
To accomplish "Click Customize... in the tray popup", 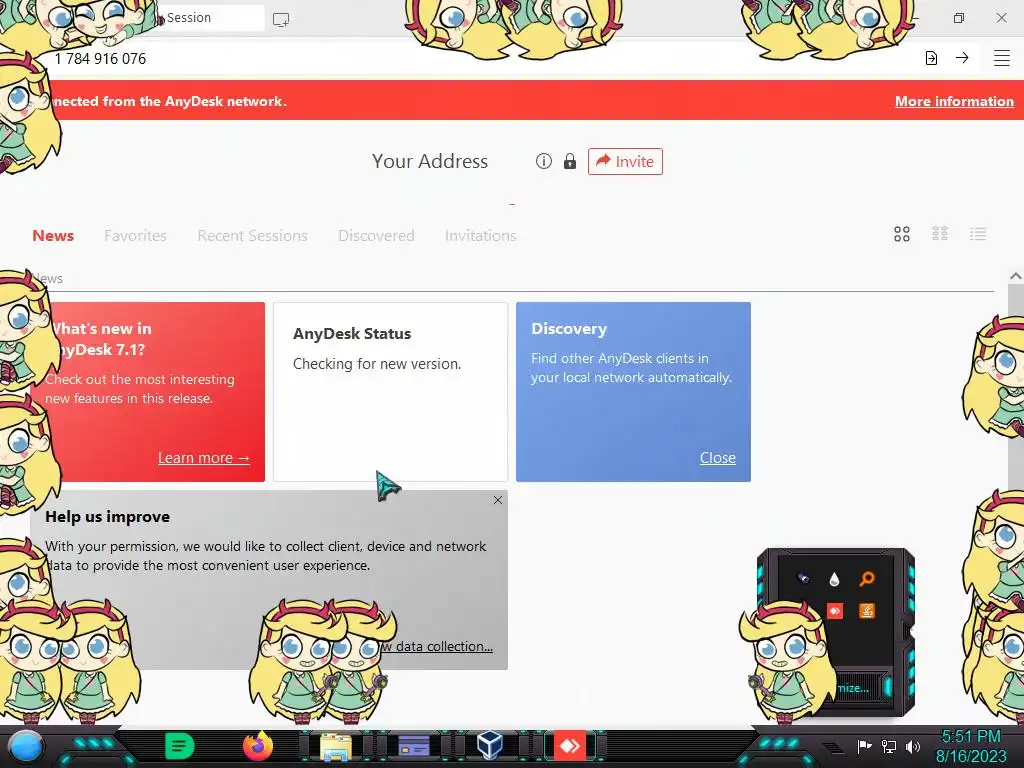I will click(853, 688).
